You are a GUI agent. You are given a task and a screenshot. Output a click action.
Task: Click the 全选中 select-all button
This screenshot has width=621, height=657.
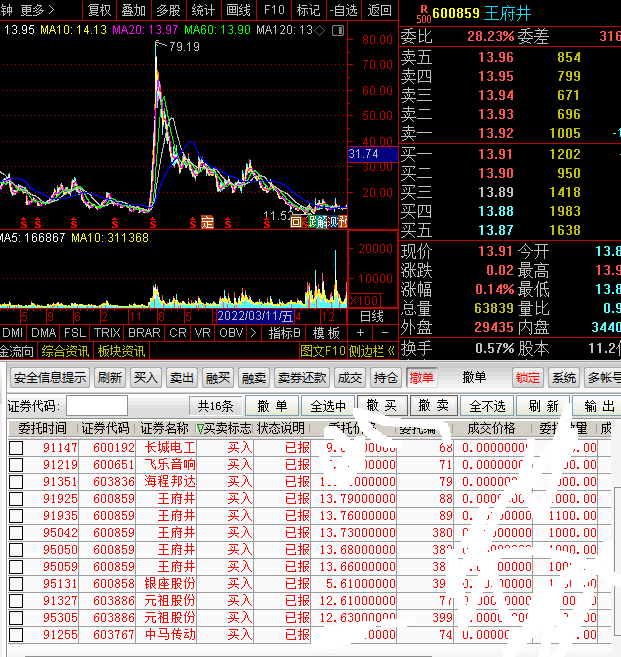click(328, 406)
